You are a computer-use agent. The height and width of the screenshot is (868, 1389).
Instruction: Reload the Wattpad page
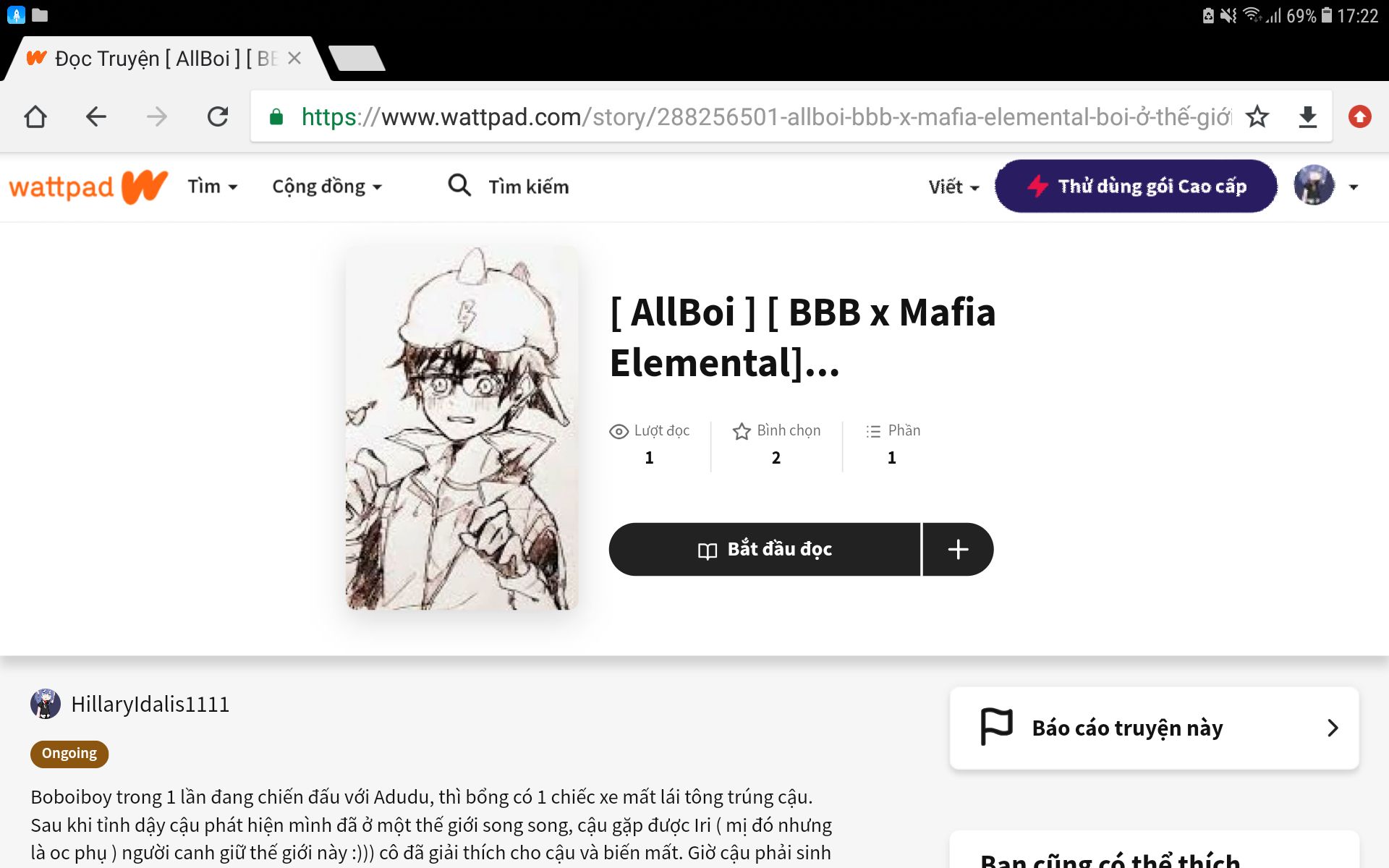218,116
